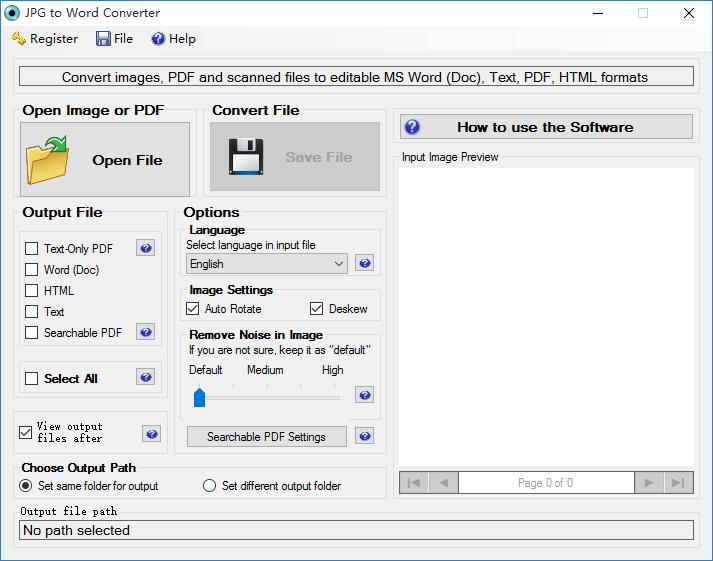Click the Open File button
713x561 pixels.
click(x=105, y=159)
